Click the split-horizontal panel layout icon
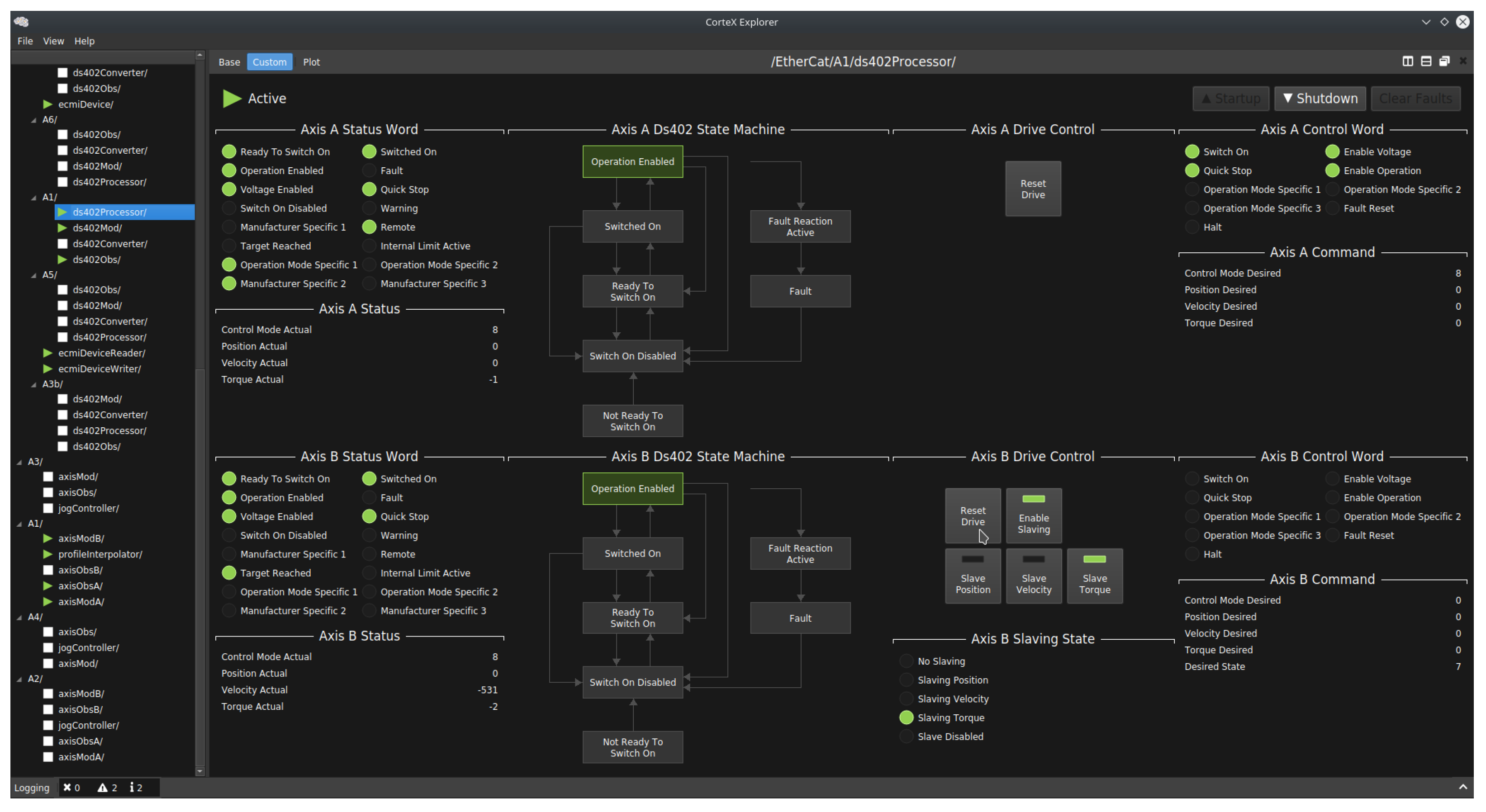 coord(1426,61)
